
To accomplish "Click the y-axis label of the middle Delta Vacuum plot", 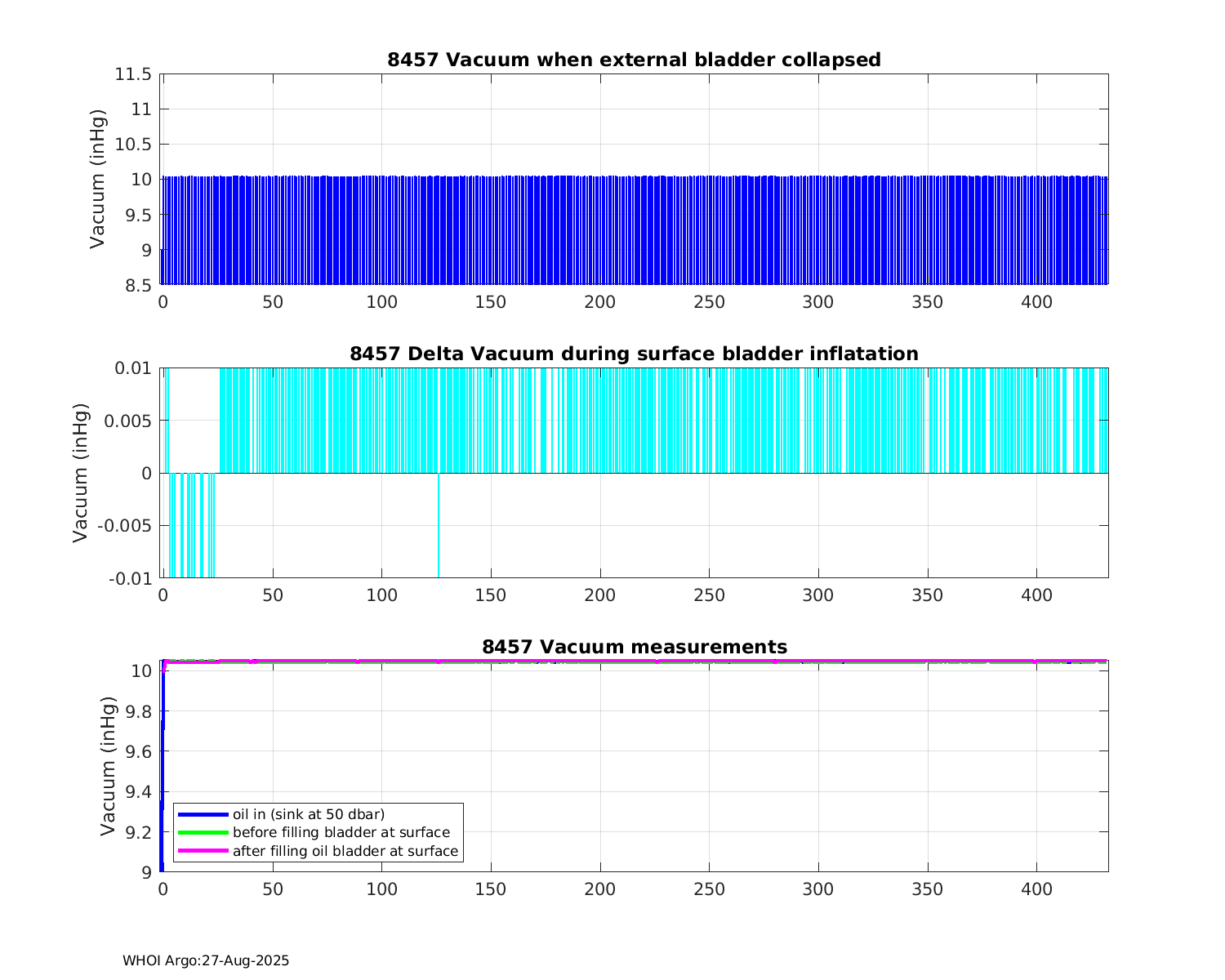I will [x=80, y=473].
